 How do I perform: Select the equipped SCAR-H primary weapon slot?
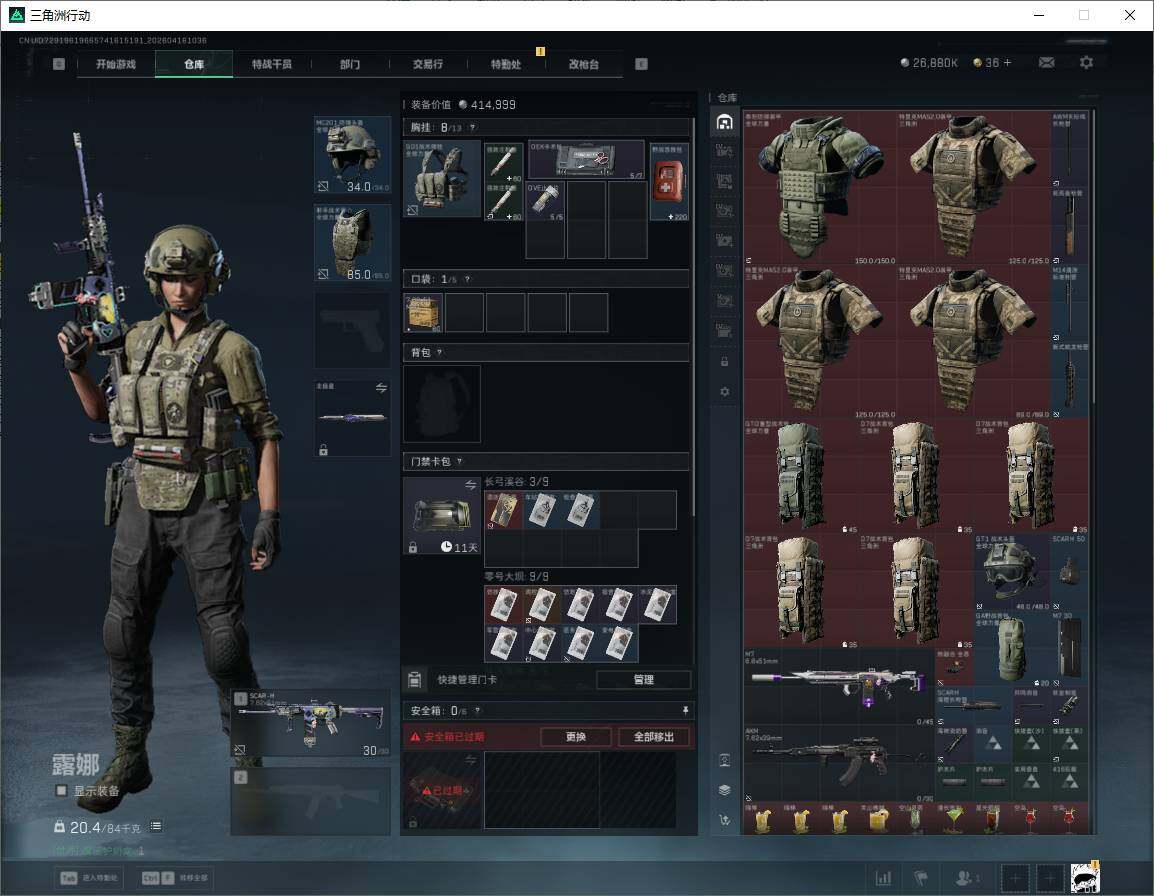pyautogui.click(x=311, y=724)
